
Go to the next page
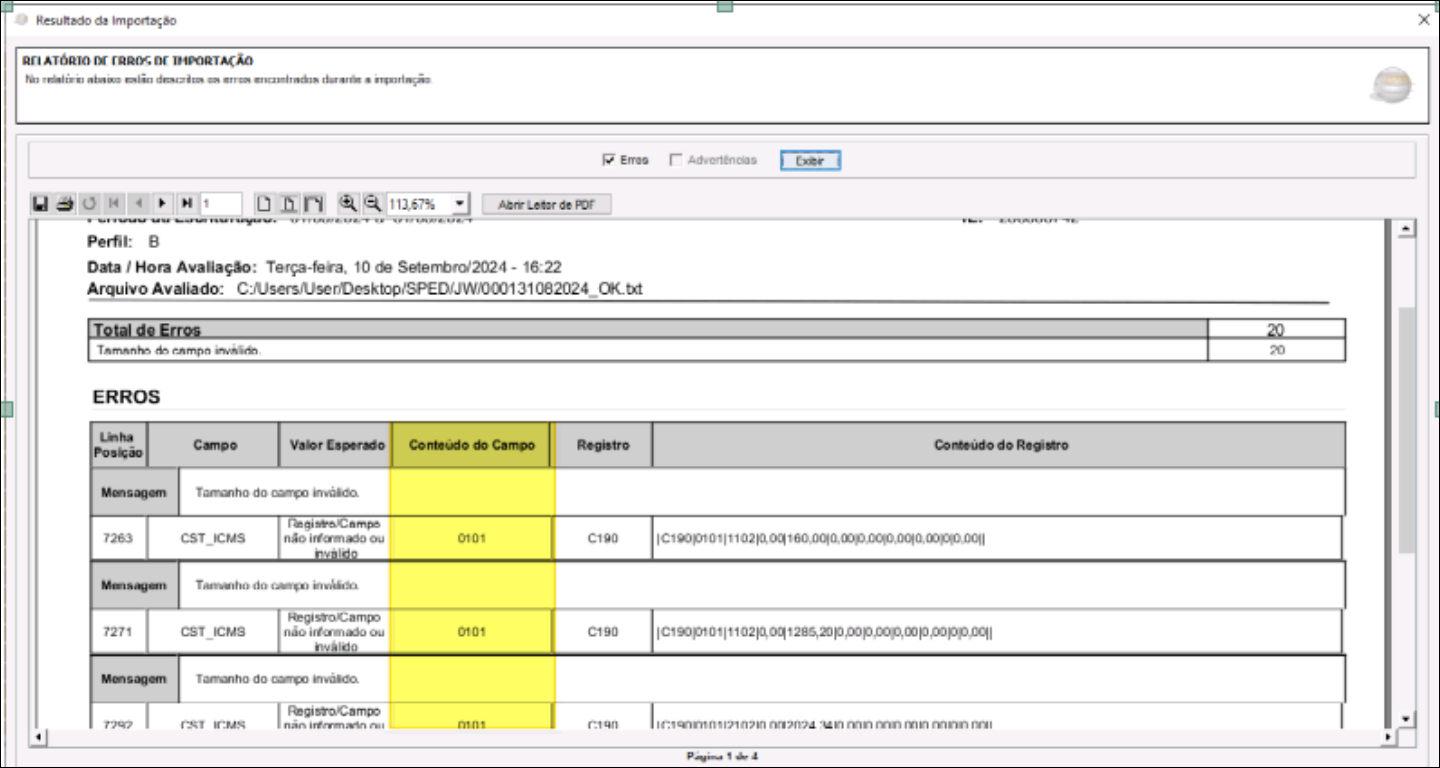coord(162,204)
